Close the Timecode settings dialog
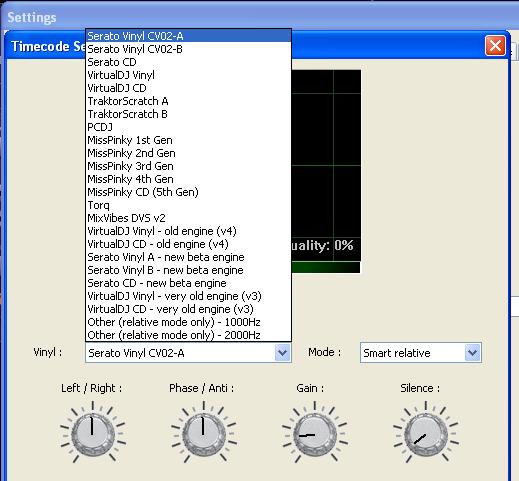Viewport: 519px width, 481px height. pos(495,46)
